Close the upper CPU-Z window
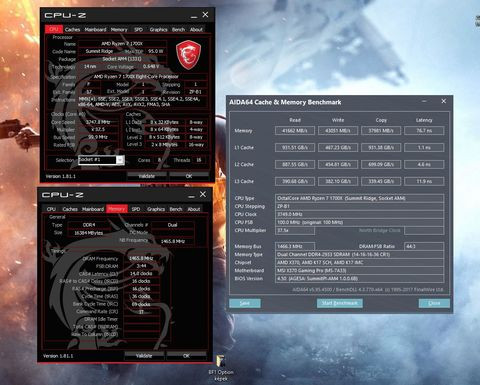Image resolution: width=480 pixels, height=385 pixels. (x=205, y=15)
